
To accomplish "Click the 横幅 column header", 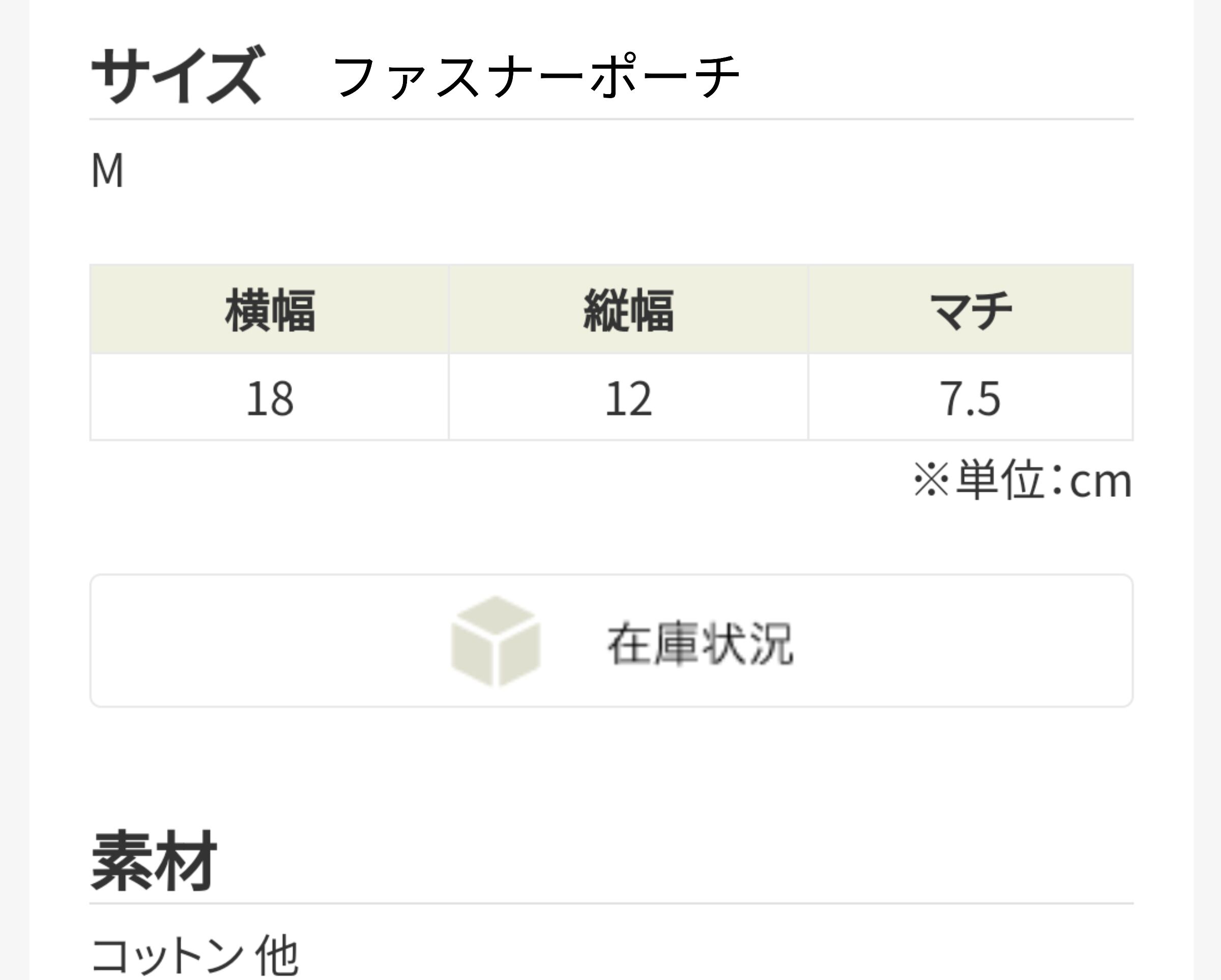I will 270,310.
